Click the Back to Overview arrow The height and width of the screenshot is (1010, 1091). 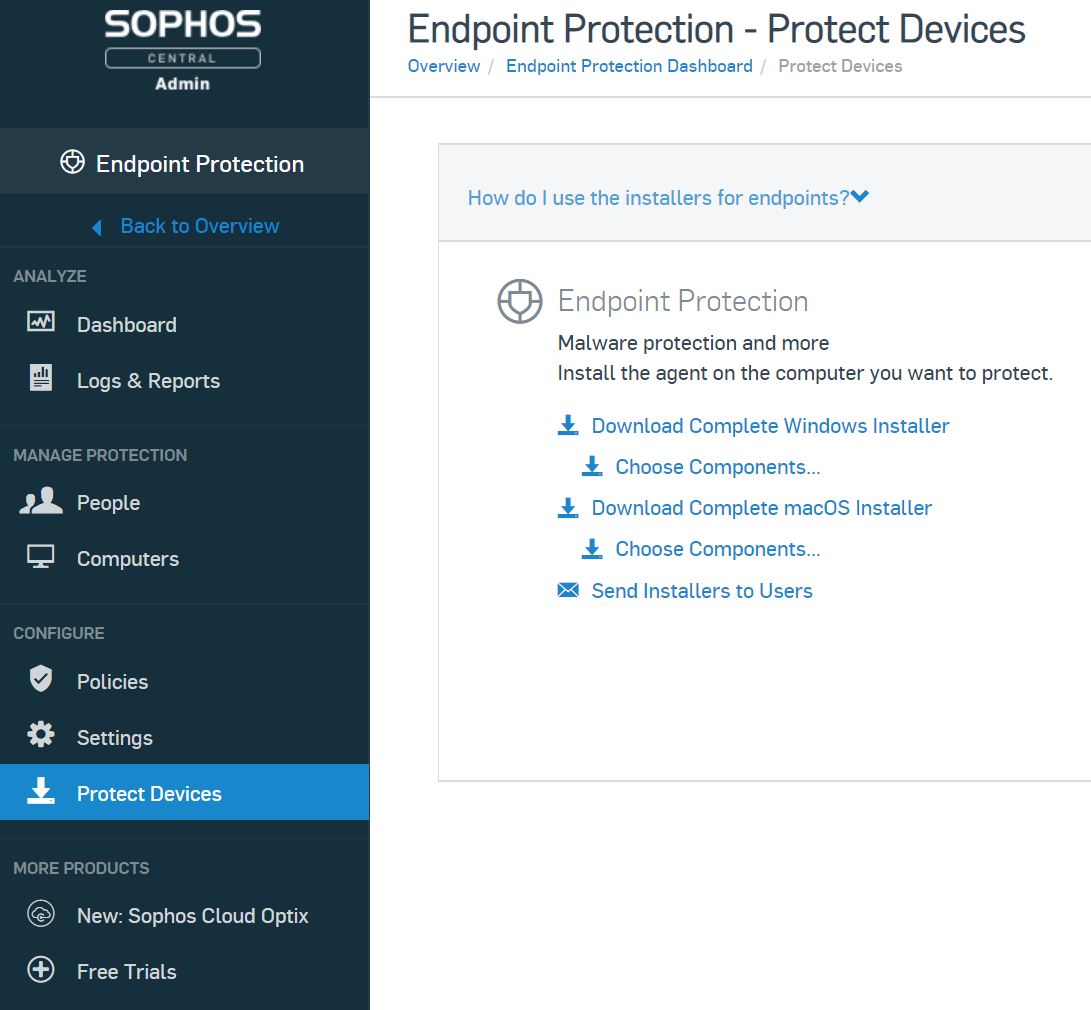97,227
